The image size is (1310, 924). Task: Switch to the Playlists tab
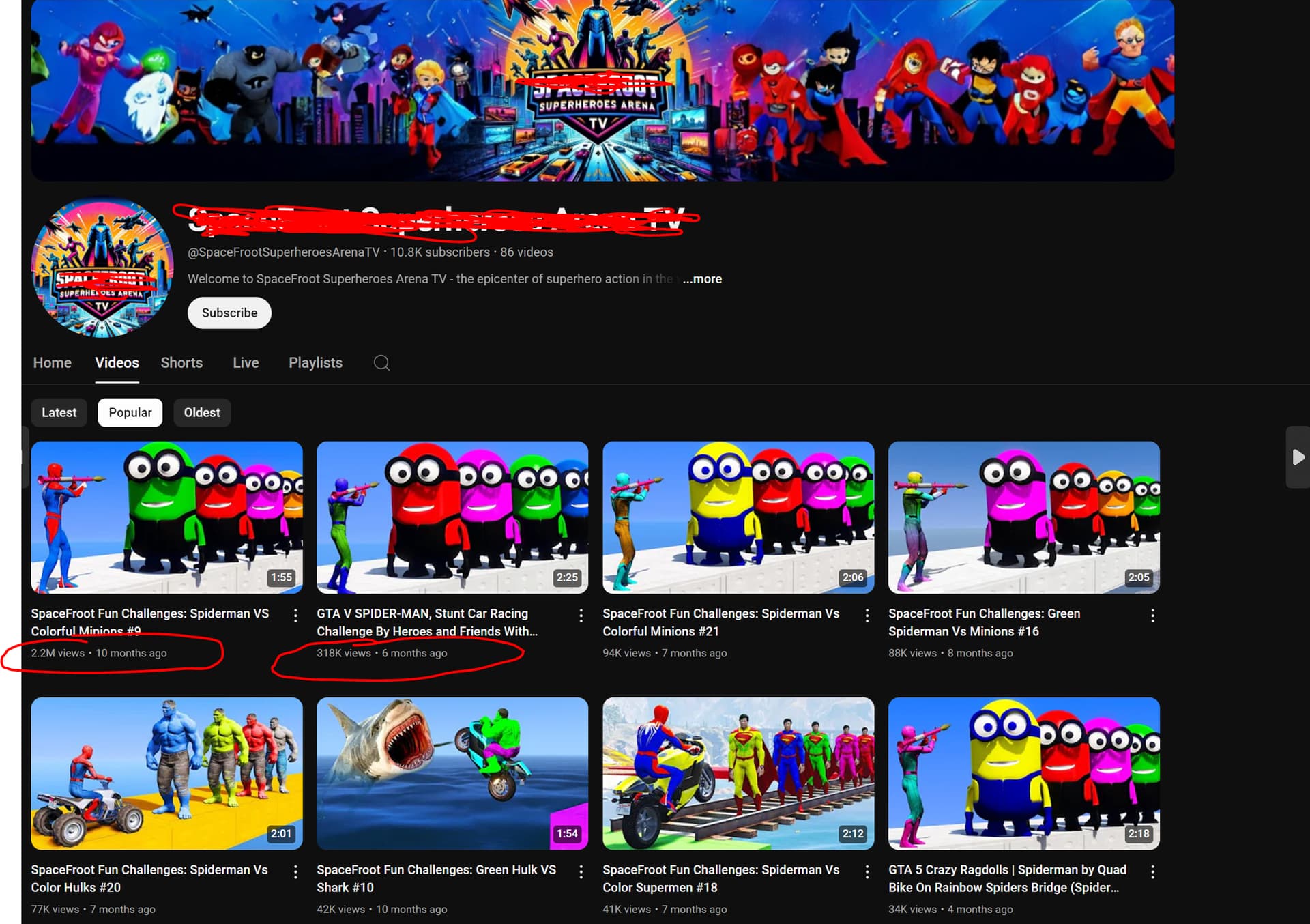point(315,362)
